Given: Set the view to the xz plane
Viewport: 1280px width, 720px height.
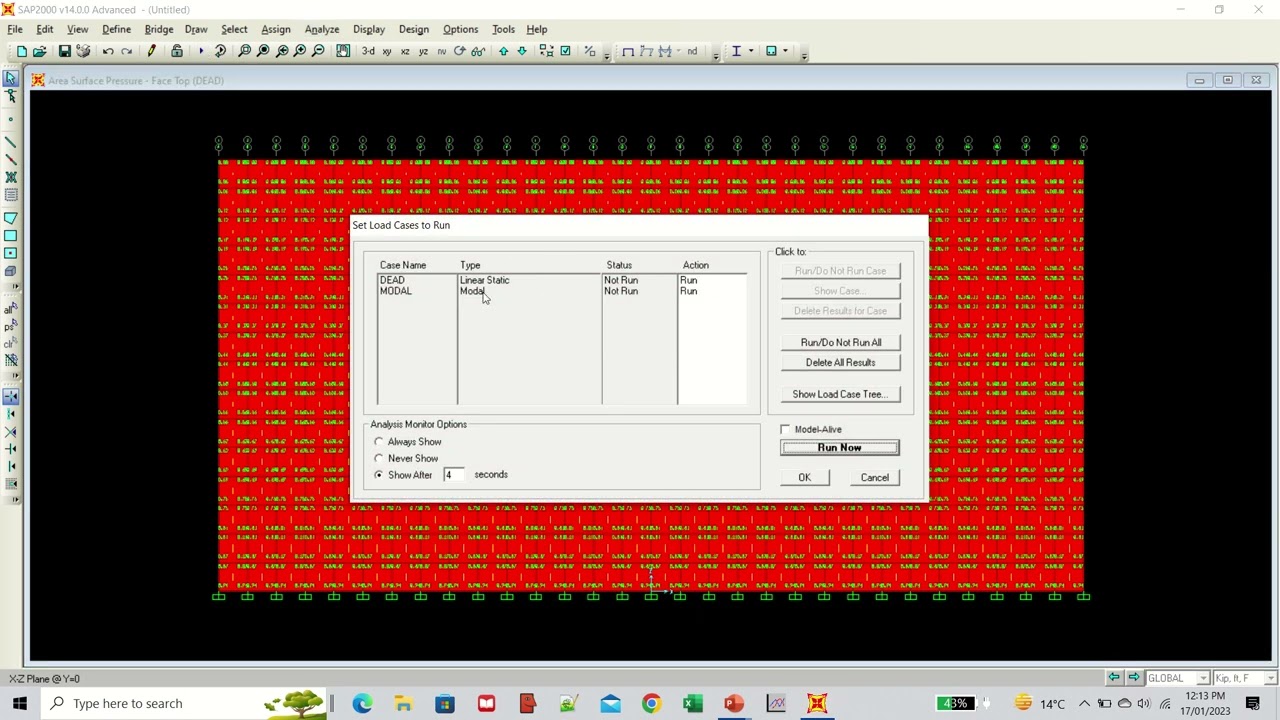Looking at the screenshot, I should (405, 51).
